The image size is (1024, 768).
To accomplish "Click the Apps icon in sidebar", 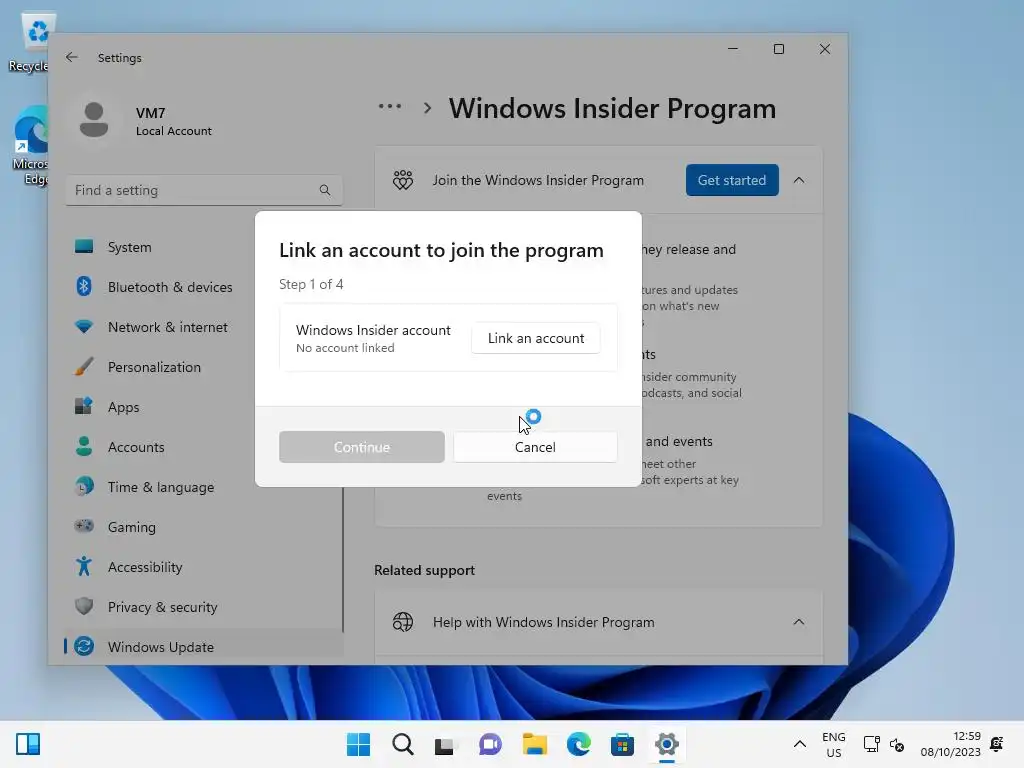I will pyautogui.click(x=84, y=406).
